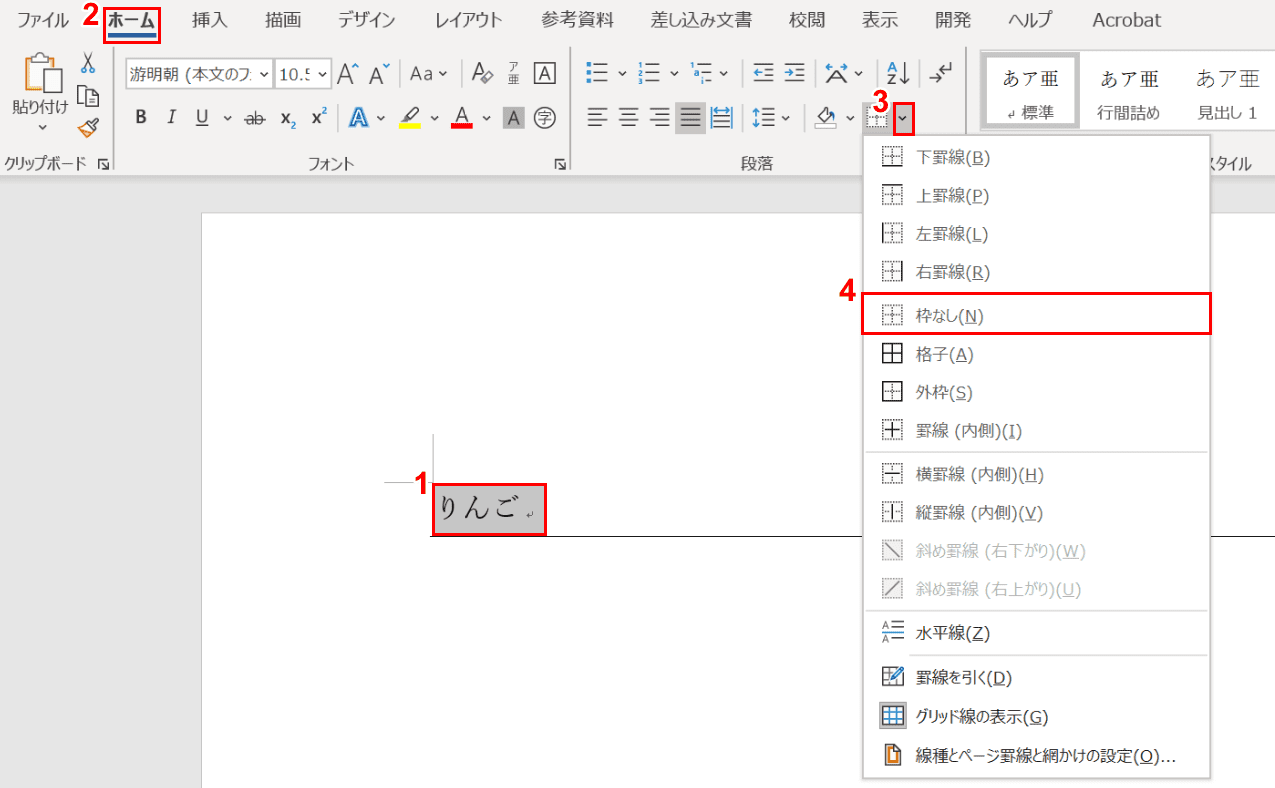This screenshot has height=788, width=1275.
Task: Apply red font color
Action: (x=461, y=118)
